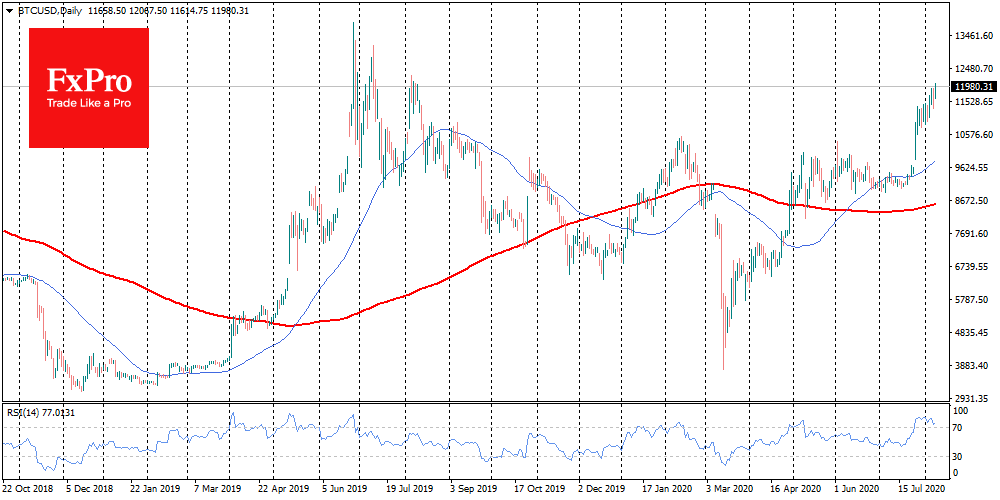Select the 22 Jan 2019 date marker
The image size is (1000, 500).
tap(155, 491)
